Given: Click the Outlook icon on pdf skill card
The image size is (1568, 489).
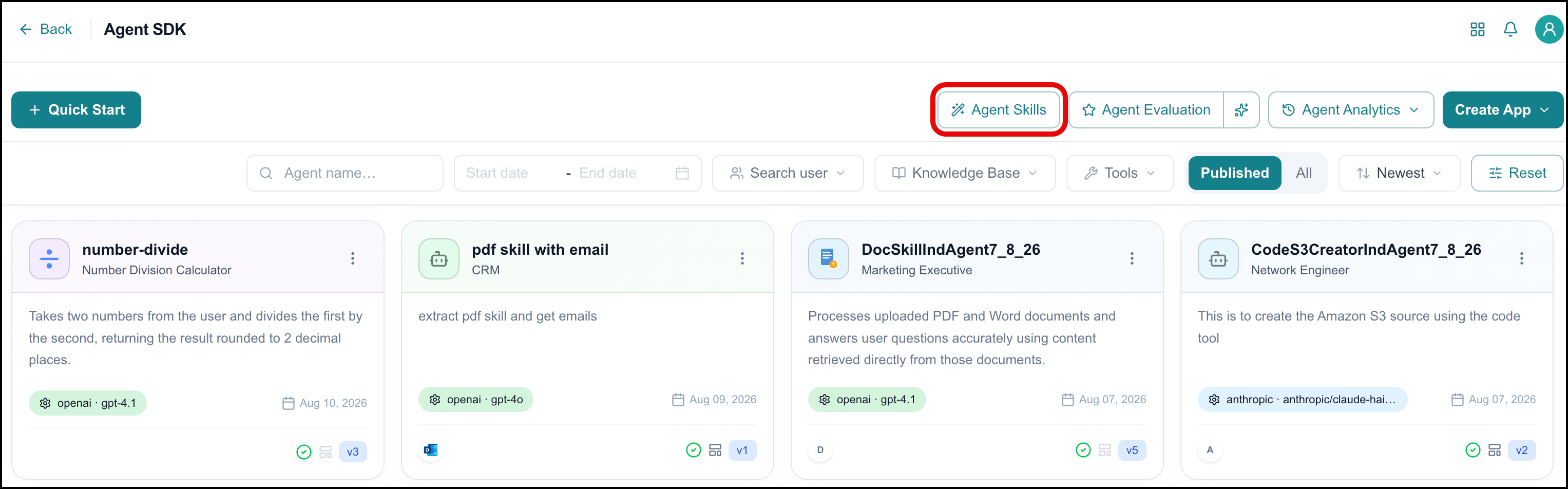Looking at the screenshot, I should [x=431, y=450].
